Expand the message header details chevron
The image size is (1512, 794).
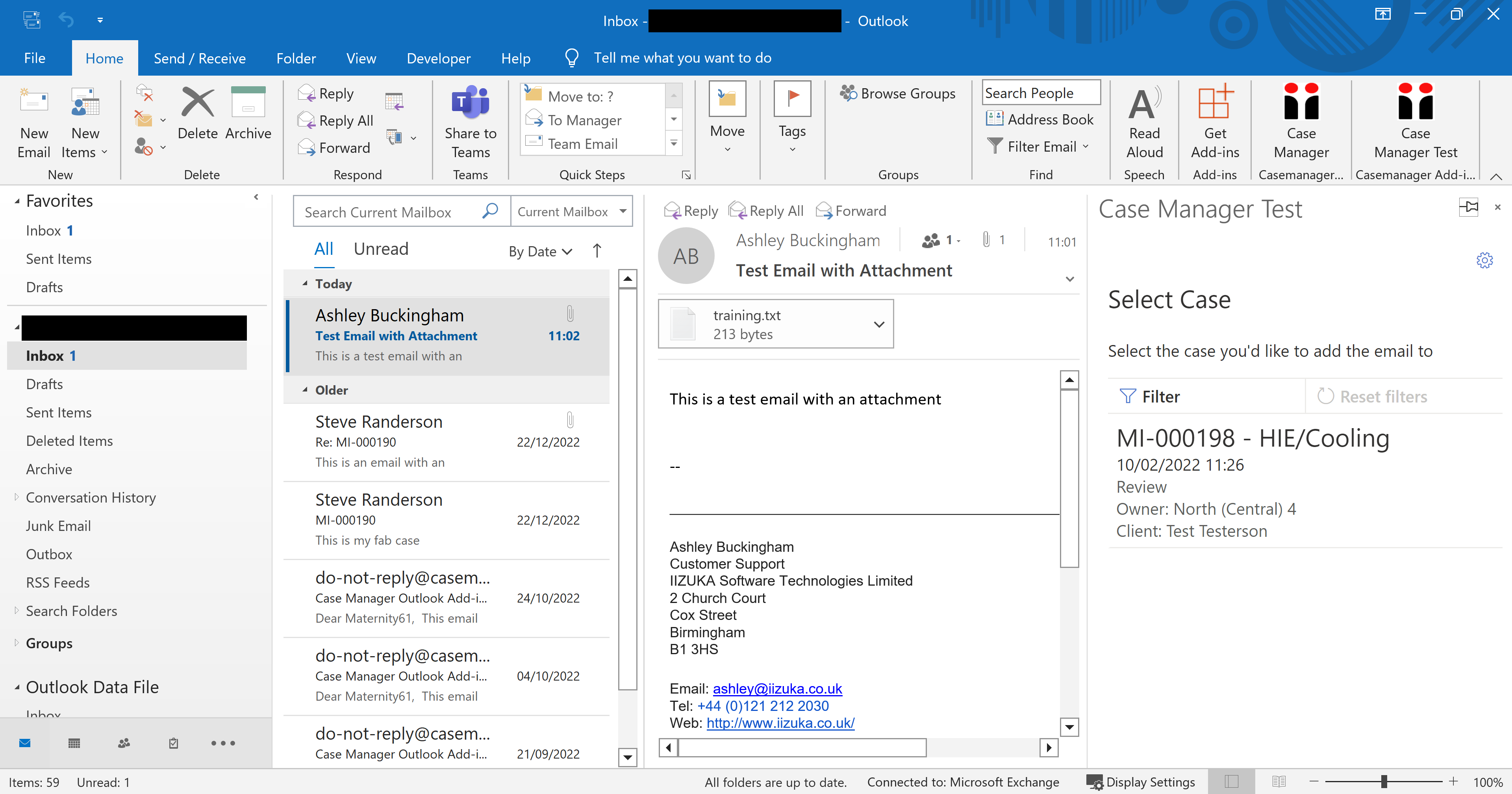[1070, 279]
